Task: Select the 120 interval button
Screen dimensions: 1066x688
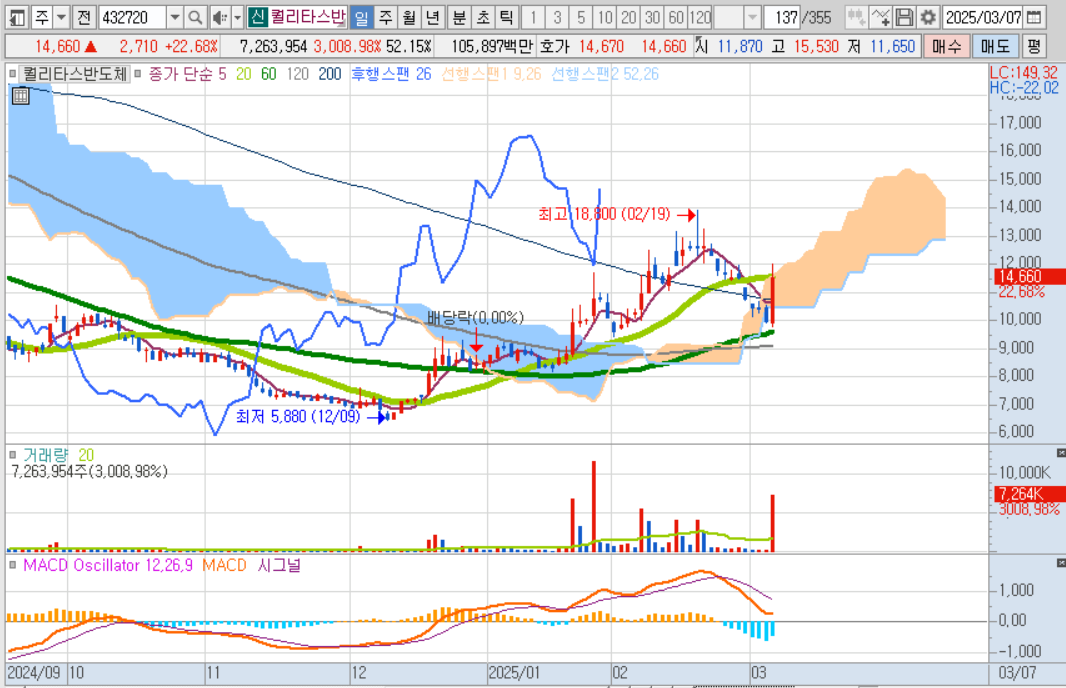Action: (700, 17)
